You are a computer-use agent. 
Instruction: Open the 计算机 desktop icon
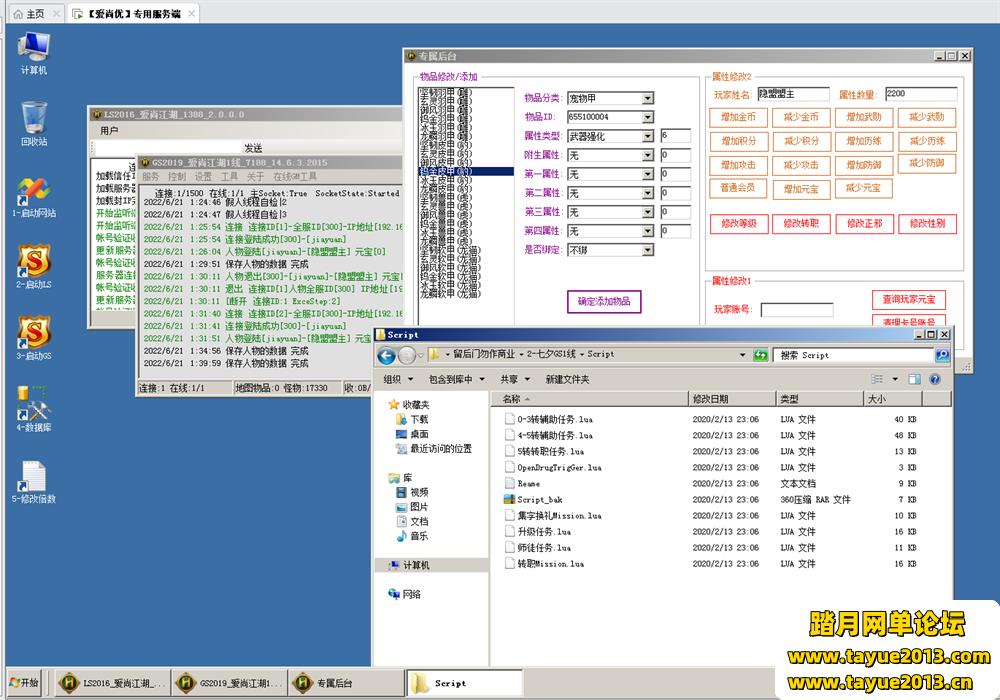pyautogui.click(x=33, y=52)
